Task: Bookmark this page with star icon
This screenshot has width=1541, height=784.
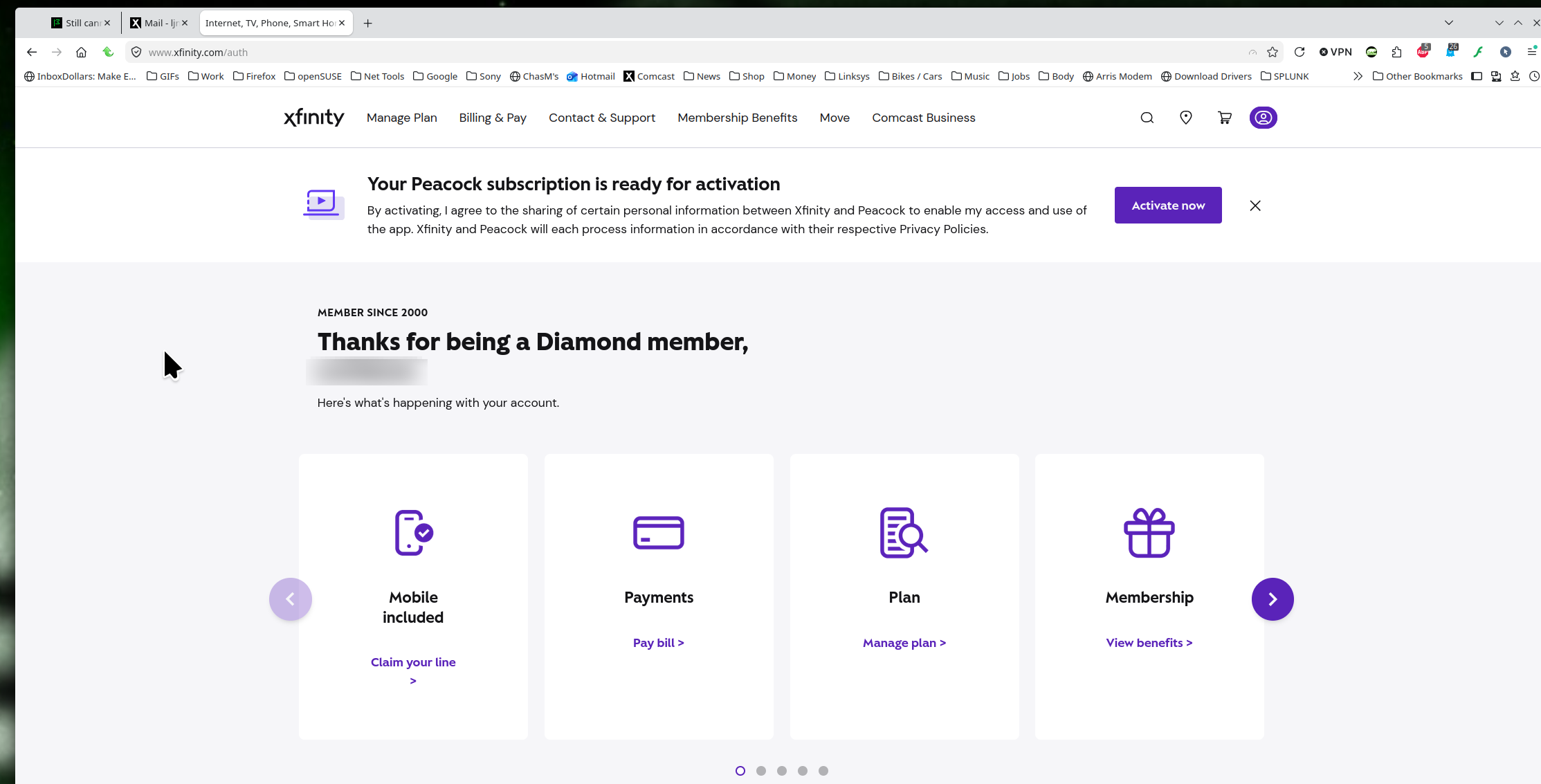Action: point(1272,52)
